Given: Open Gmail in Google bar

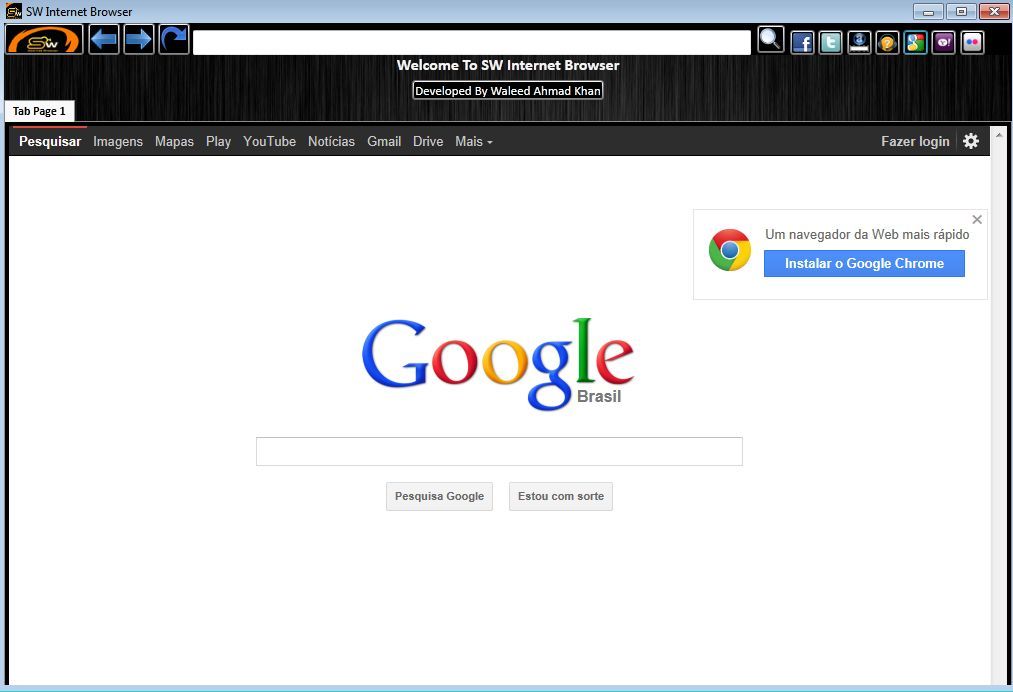Looking at the screenshot, I should pos(384,141).
